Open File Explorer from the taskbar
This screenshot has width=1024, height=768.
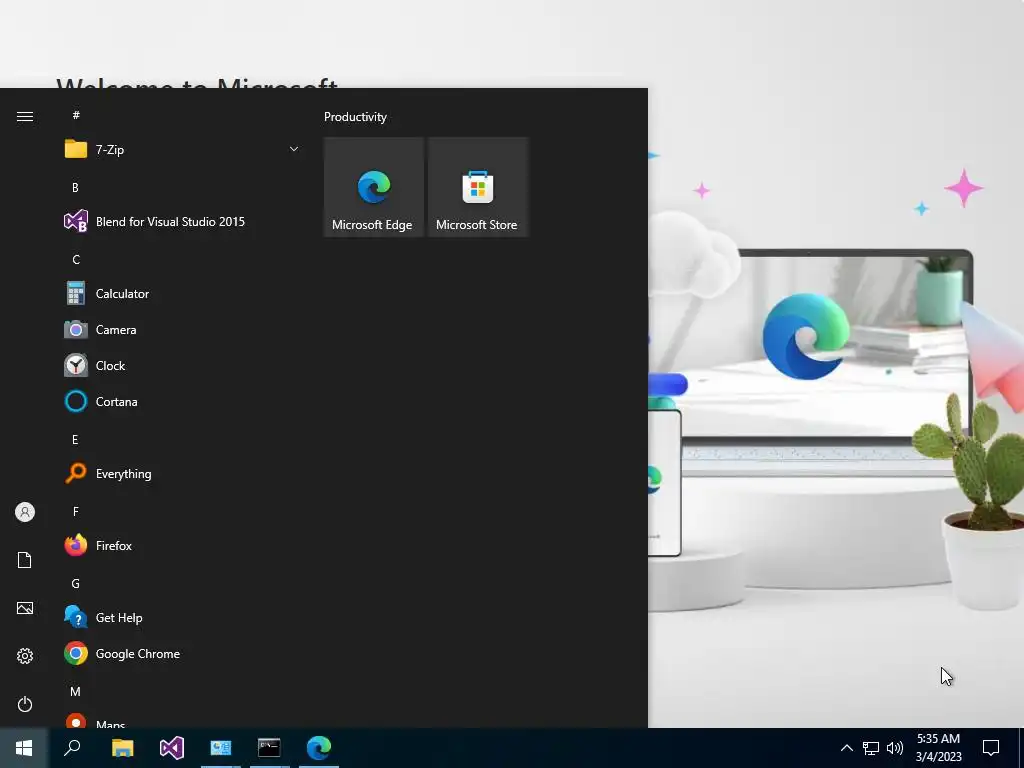[x=122, y=748]
